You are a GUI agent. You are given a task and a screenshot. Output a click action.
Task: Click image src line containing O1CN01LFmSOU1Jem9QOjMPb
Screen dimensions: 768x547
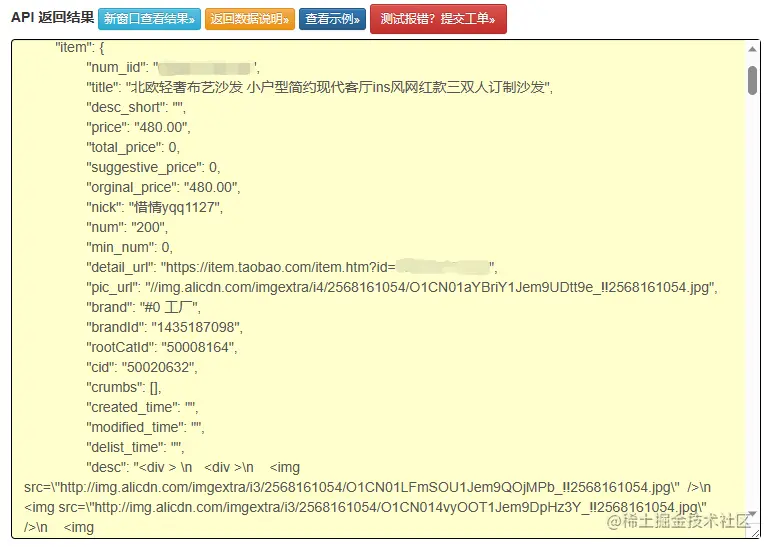pos(367,487)
